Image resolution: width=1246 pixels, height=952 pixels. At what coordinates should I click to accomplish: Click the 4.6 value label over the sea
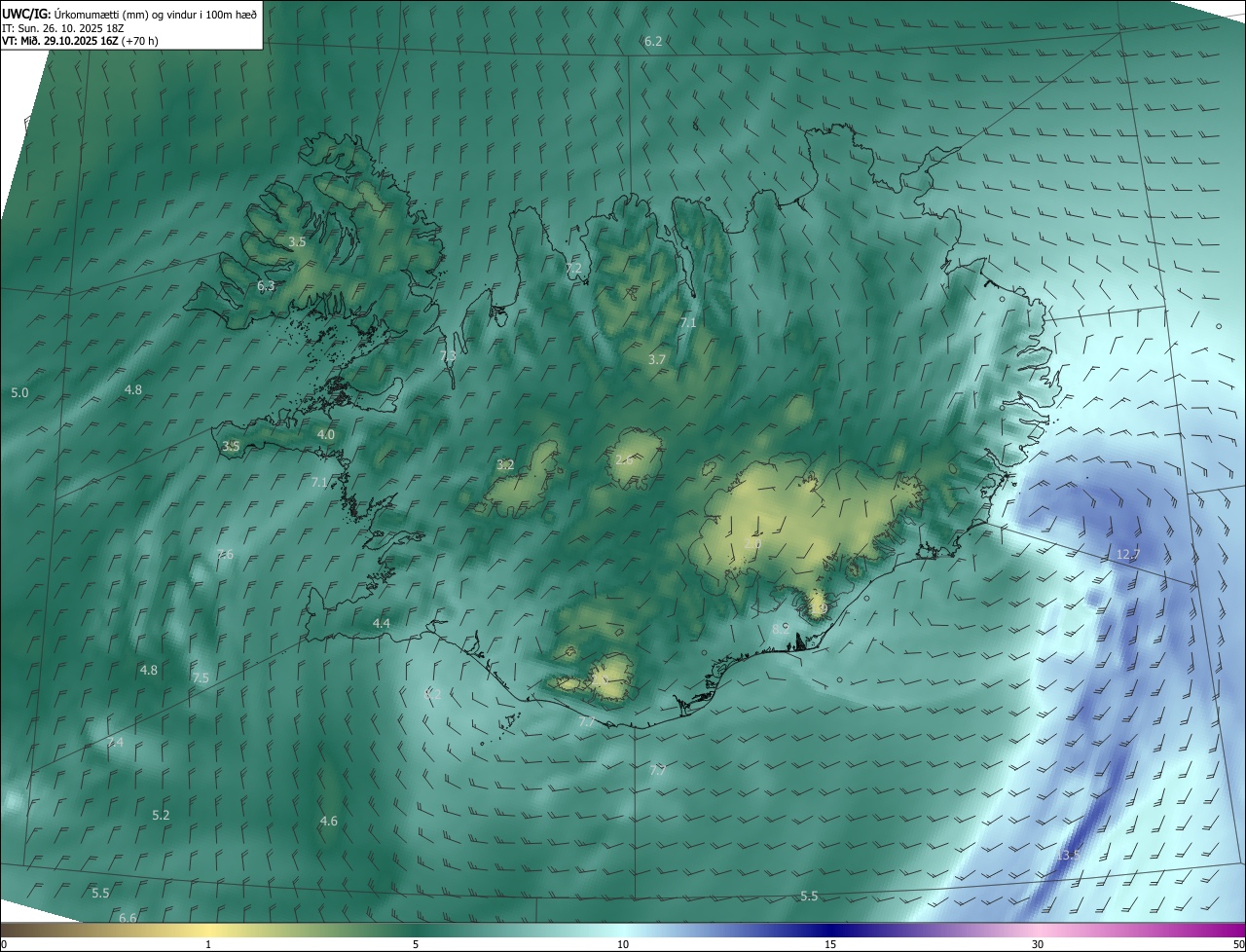point(329,822)
